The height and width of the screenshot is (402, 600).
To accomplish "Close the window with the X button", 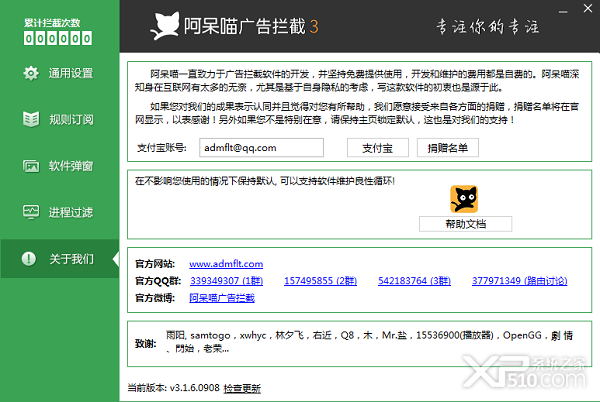I will click(588, 8).
